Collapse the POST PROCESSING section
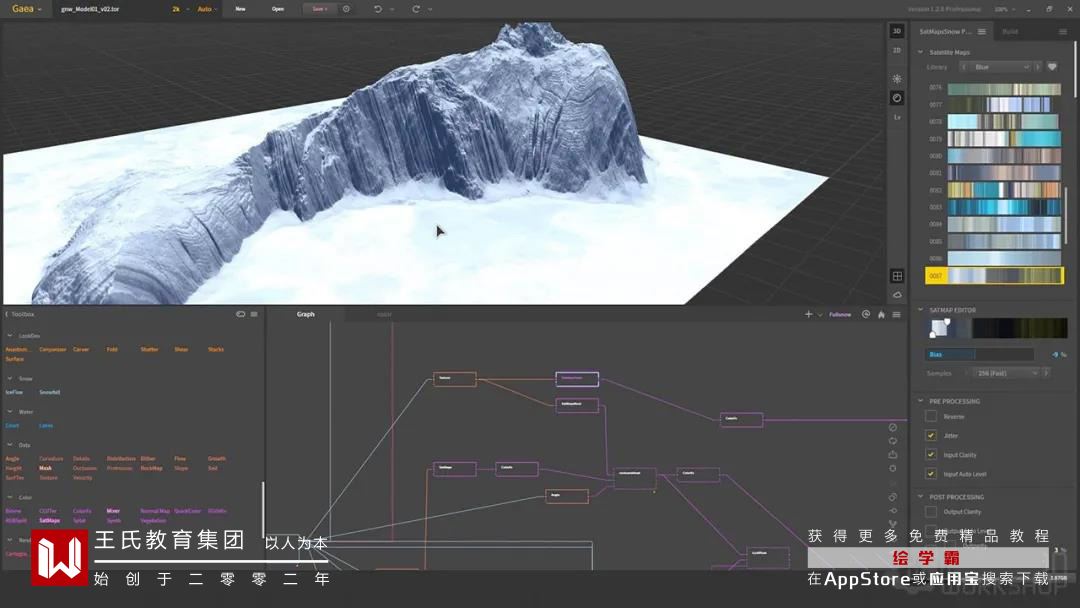Viewport: 1080px width, 608px height. (x=920, y=496)
